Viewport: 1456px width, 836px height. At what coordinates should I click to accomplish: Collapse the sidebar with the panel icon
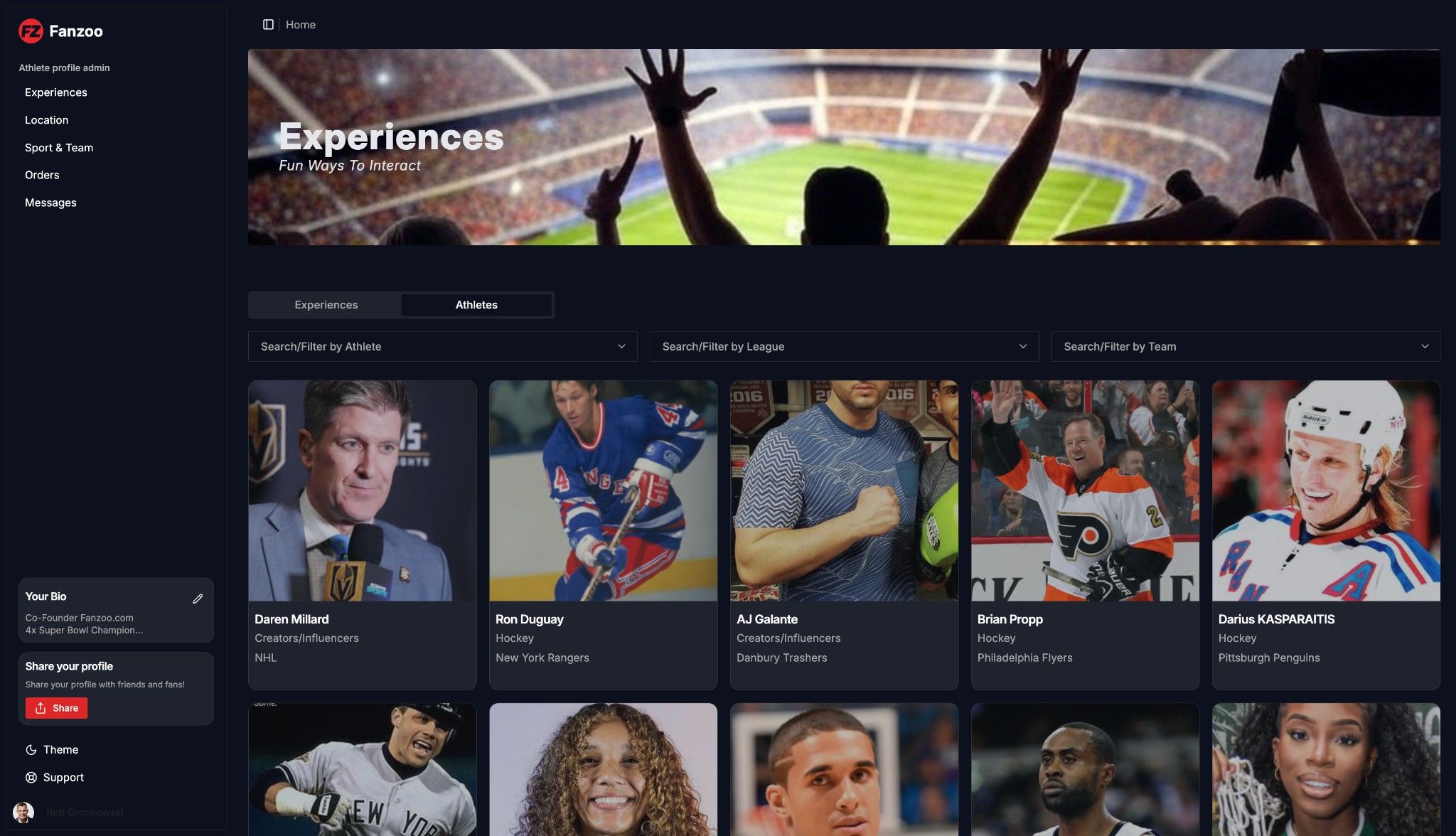point(268,25)
